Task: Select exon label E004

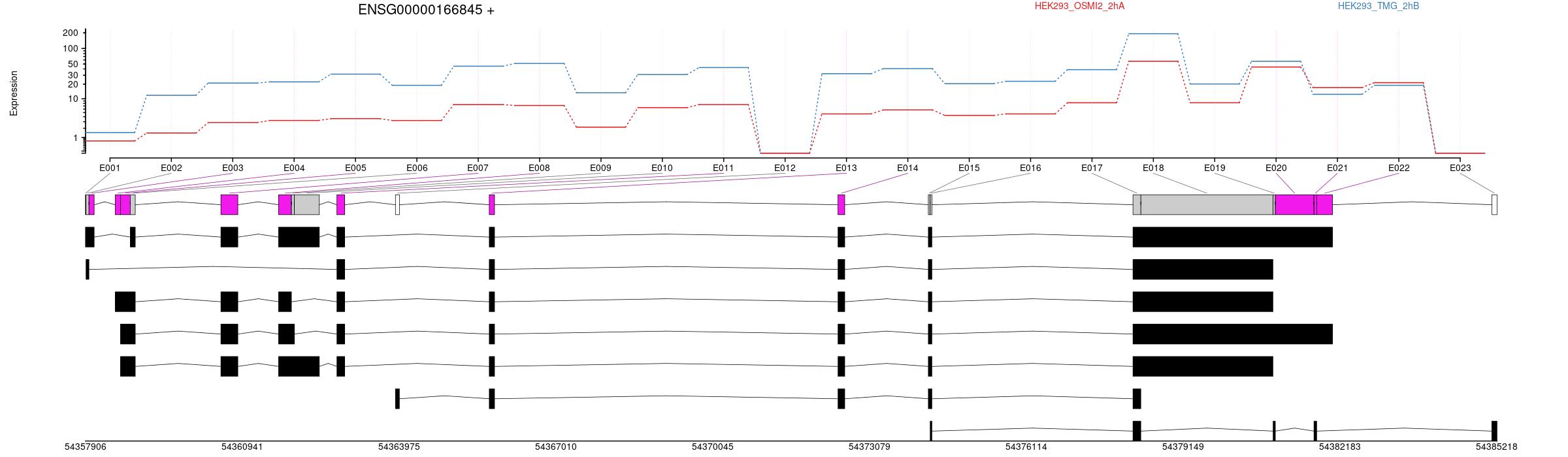Action: (x=294, y=168)
